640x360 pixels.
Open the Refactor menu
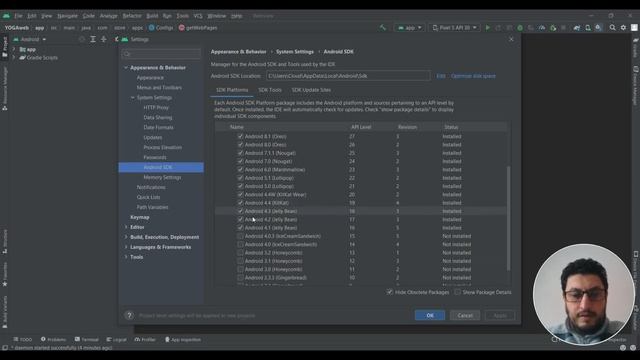pyautogui.click(x=132, y=16)
